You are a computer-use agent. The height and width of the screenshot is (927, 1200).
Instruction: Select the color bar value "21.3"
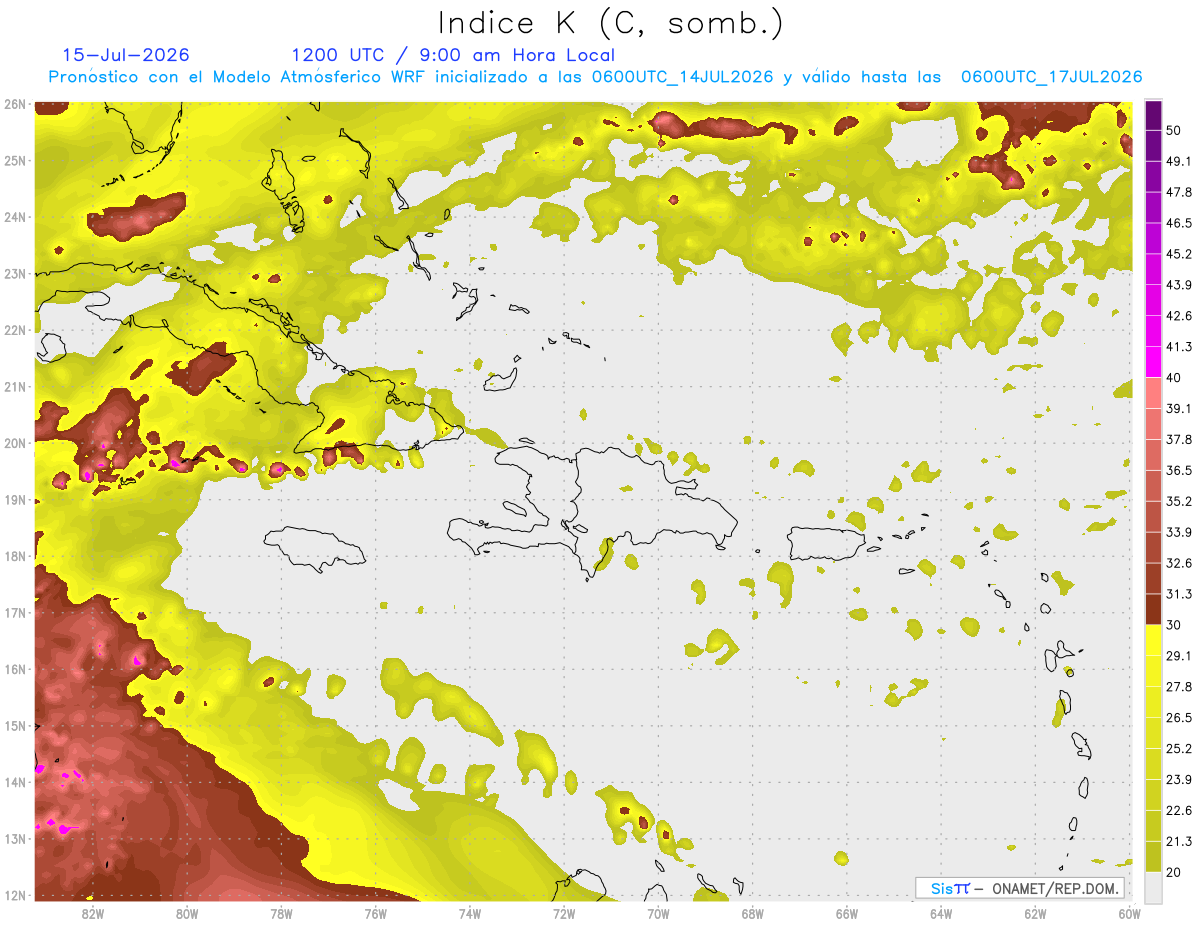tap(1180, 841)
